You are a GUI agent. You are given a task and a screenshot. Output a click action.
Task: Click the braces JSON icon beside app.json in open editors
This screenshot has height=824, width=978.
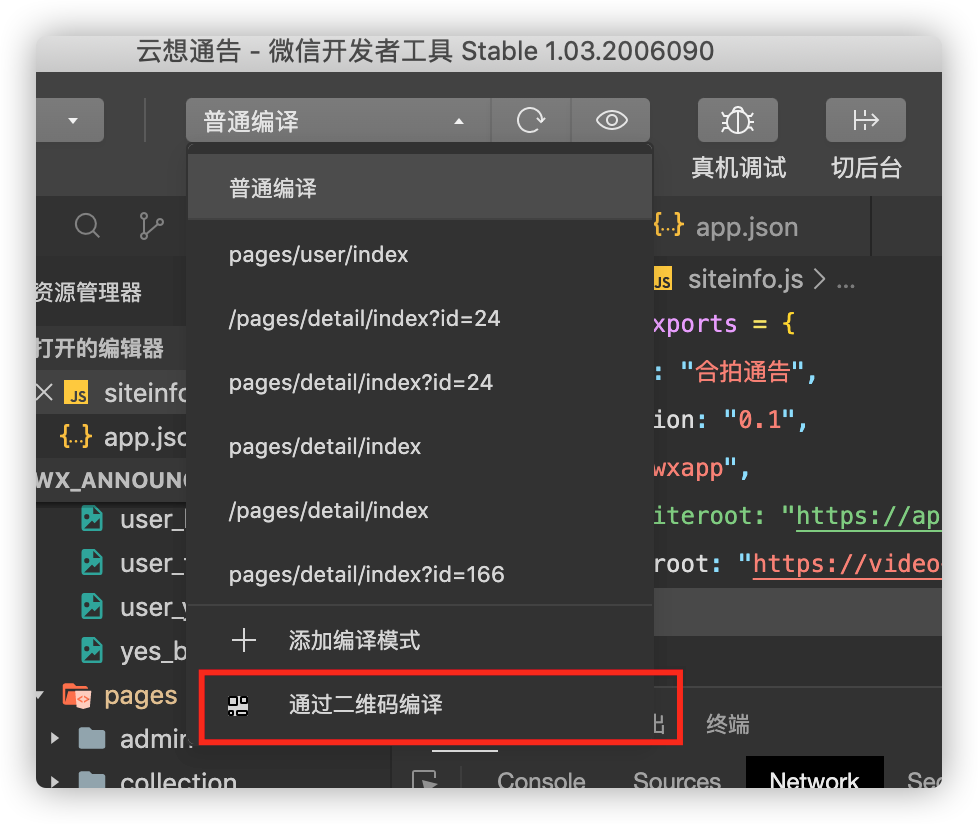[x=75, y=437]
